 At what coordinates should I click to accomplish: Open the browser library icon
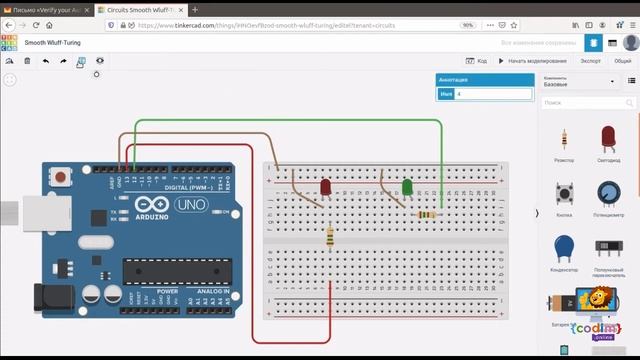pyautogui.click(x=576, y=25)
